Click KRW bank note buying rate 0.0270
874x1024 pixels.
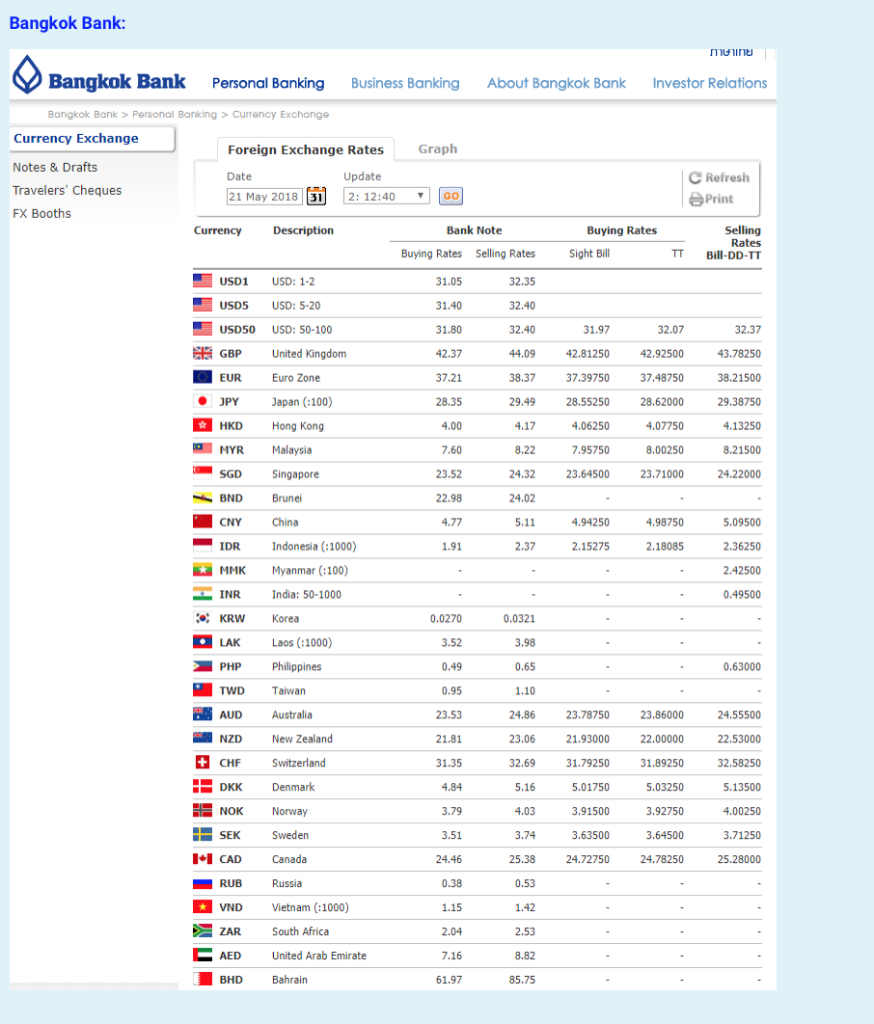click(445, 618)
